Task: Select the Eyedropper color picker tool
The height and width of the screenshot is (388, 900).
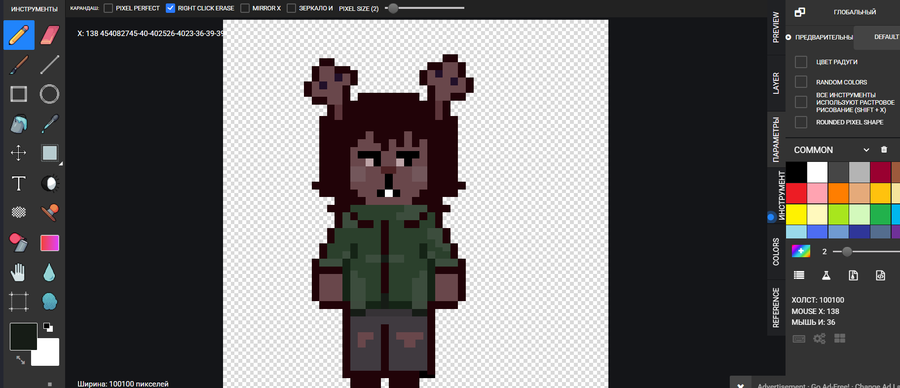Action: click(x=50, y=123)
